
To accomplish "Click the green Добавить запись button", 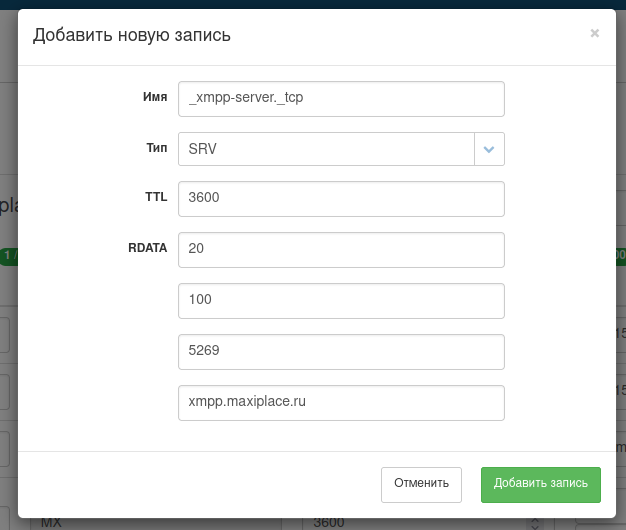I will click(x=540, y=484).
